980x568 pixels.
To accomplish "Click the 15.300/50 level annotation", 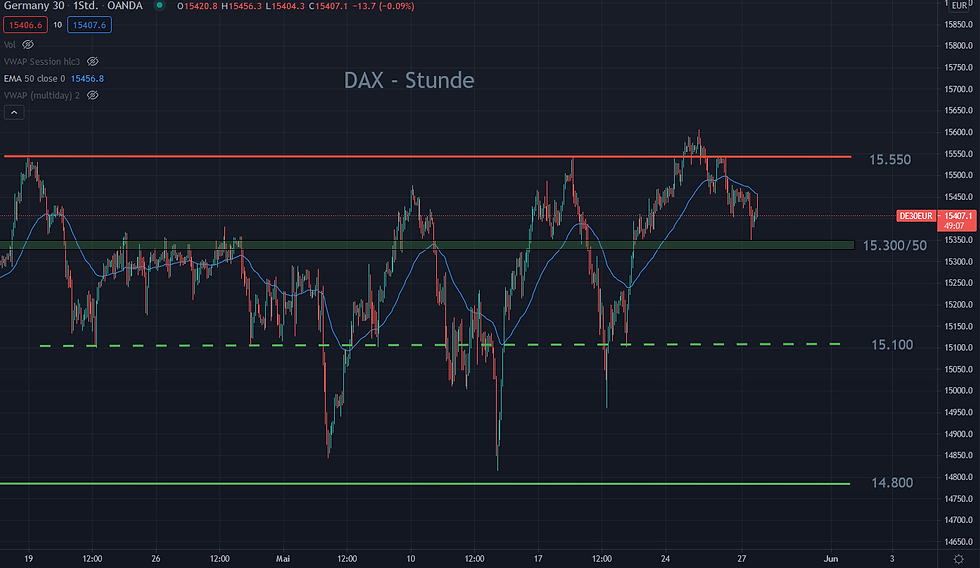I will coord(895,246).
